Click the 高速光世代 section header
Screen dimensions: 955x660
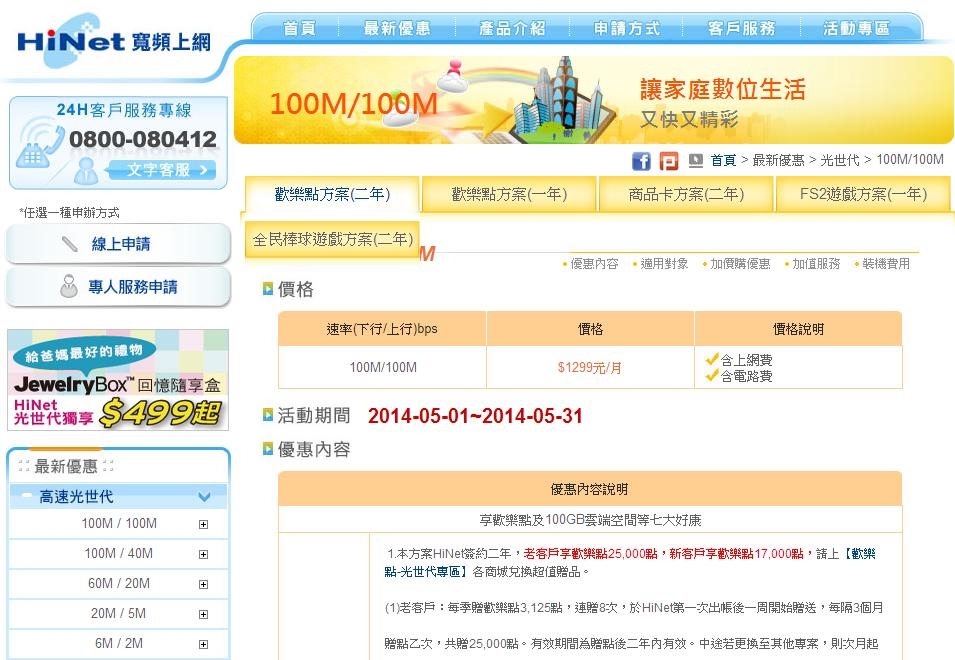click(x=118, y=497)
